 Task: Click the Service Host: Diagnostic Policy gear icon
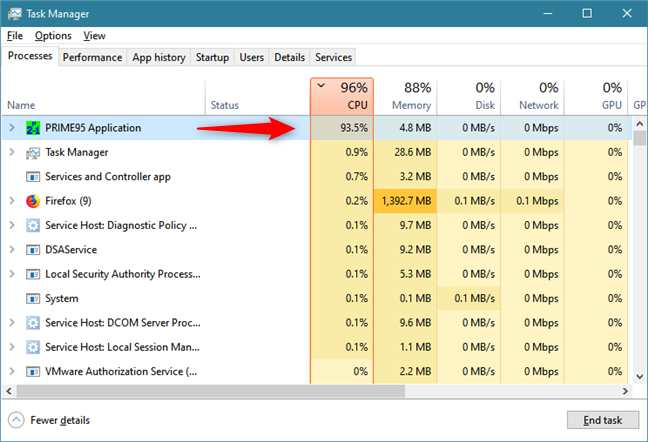[x=33, y=226]
